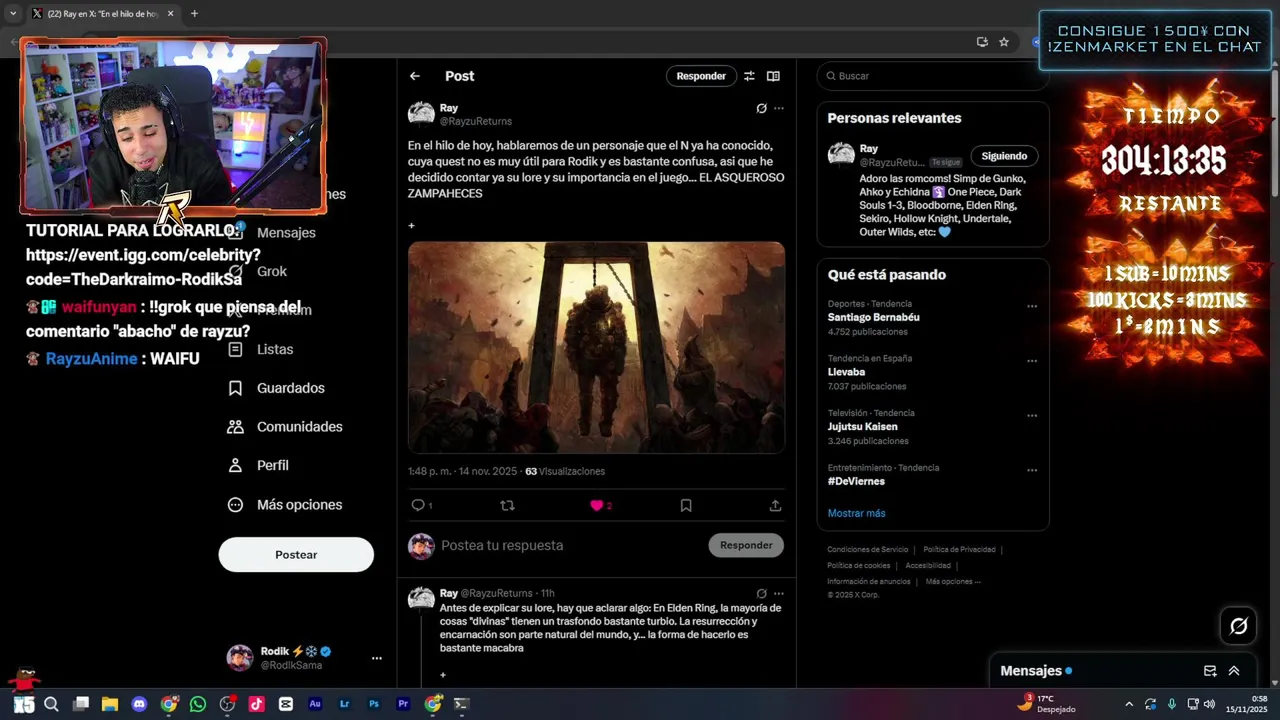Open options for Santiago Bernabéu trend
The width and height of the screenshot is (1280, 720).
[x=1032, y=307]
